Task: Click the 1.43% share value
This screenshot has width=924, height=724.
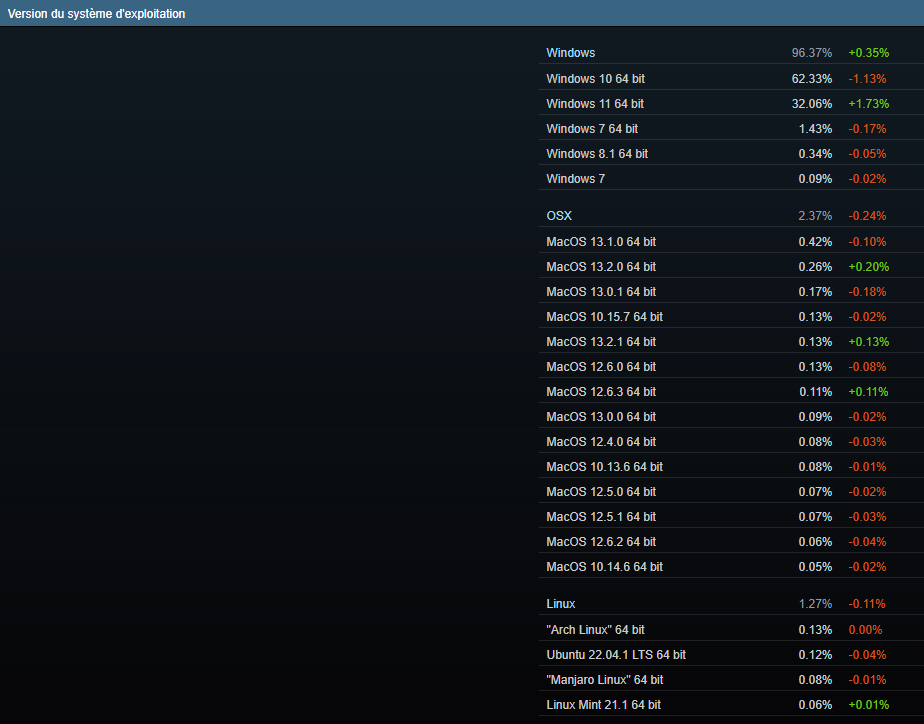Action: 815,128
